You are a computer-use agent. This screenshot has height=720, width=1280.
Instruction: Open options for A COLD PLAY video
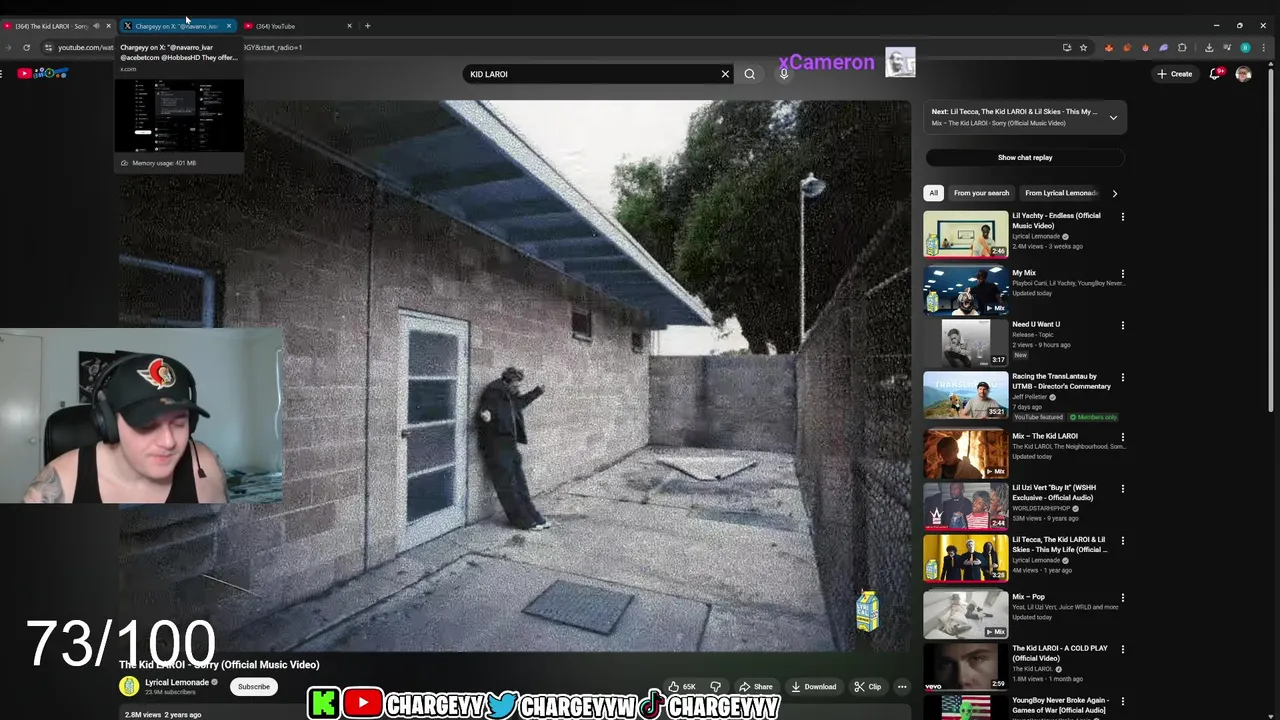tap(1122, 650)
